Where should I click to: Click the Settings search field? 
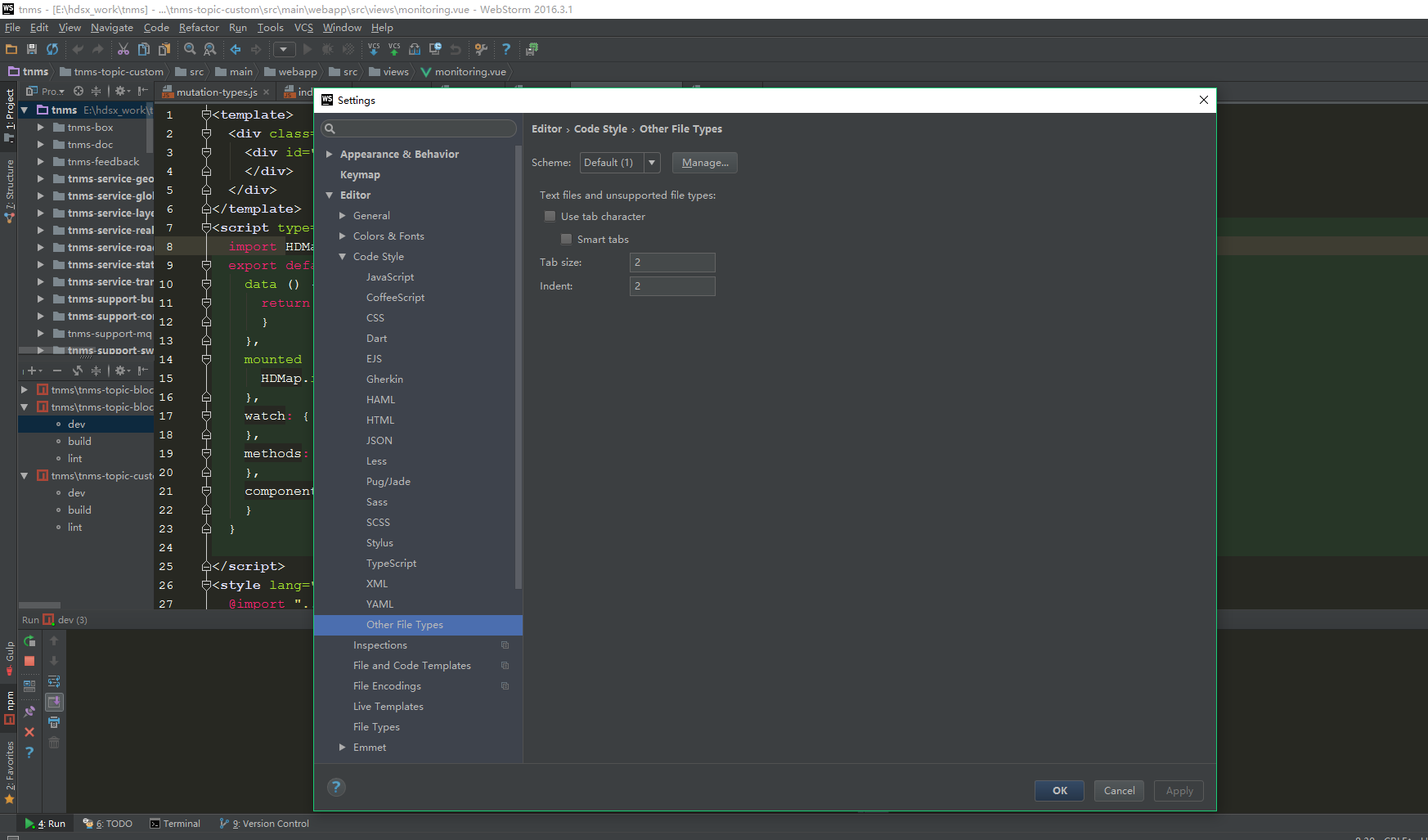point(419,128)
